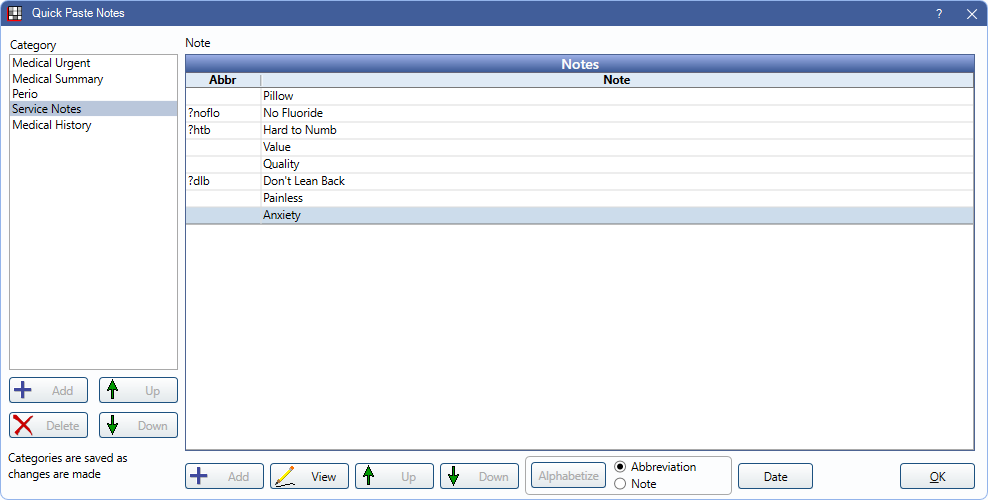The height and width of the screenshot is (500, 988).
Task: Move note down using bottom Down arrow
Action: 456,476
